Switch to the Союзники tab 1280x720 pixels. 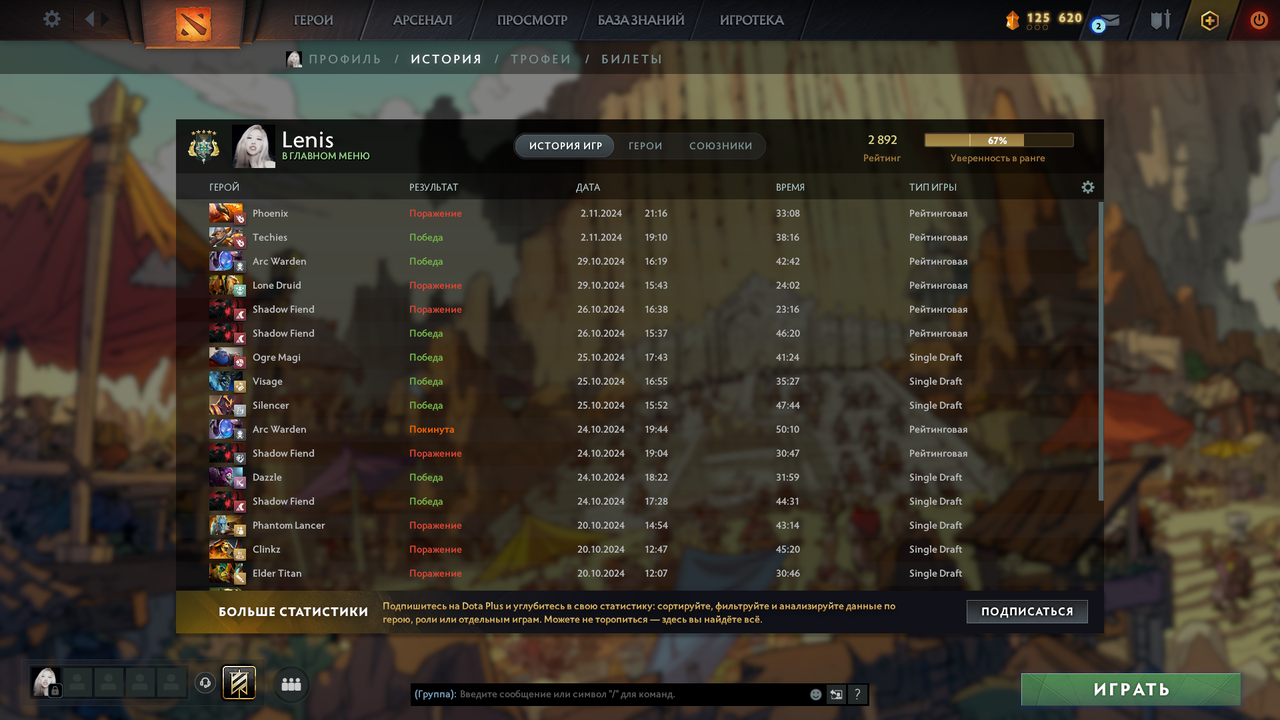pyautogui.click(x=720, y=146)
